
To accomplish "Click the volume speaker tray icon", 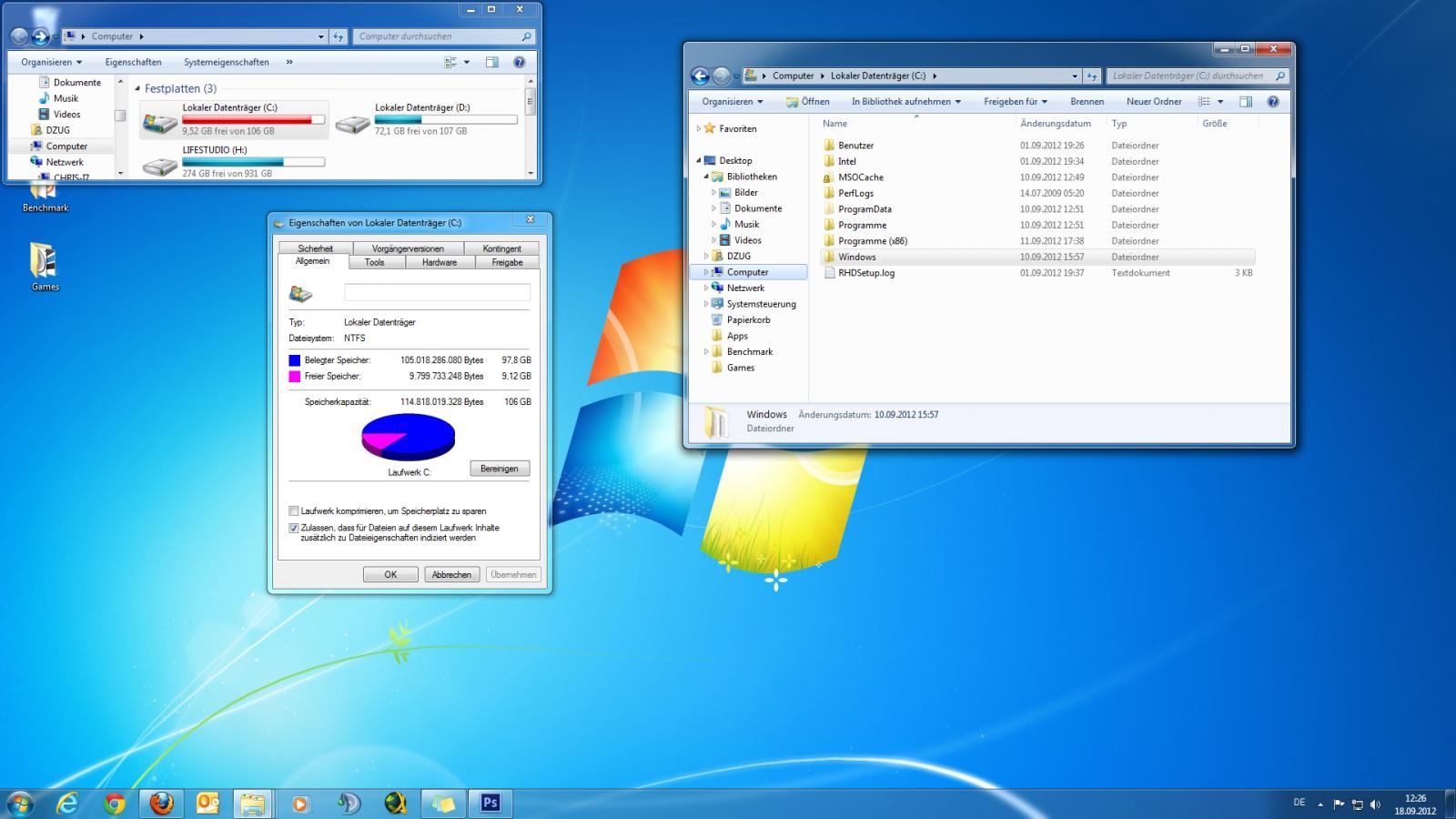I will 1375,804.
